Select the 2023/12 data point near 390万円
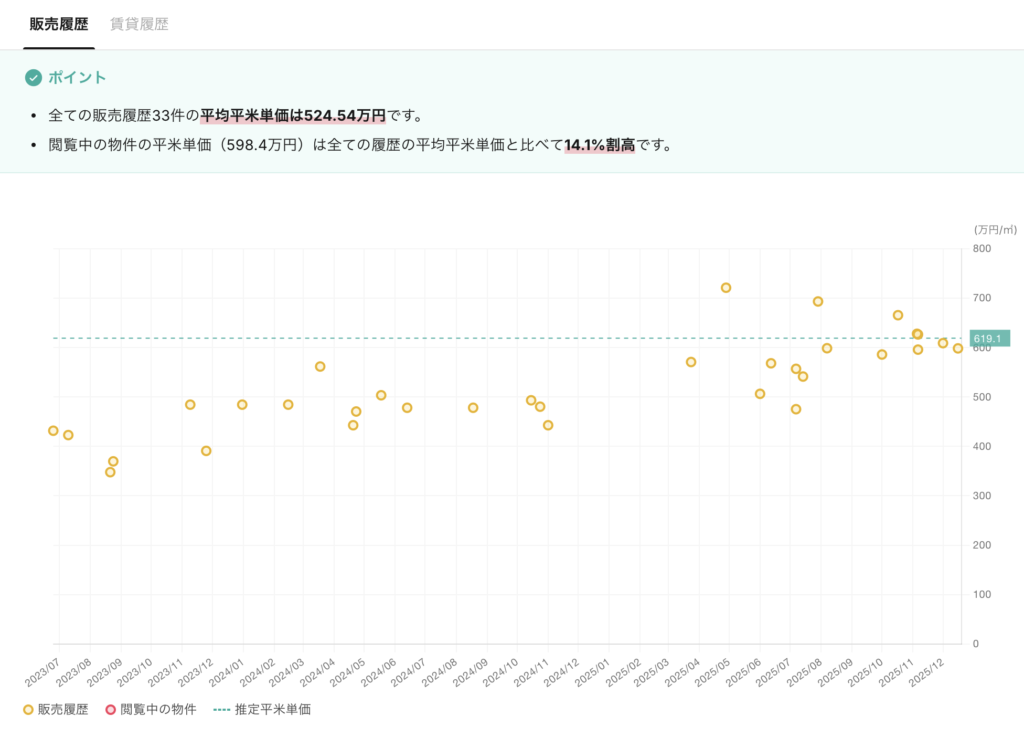1024x737 pixels. (x=206, y=451)
